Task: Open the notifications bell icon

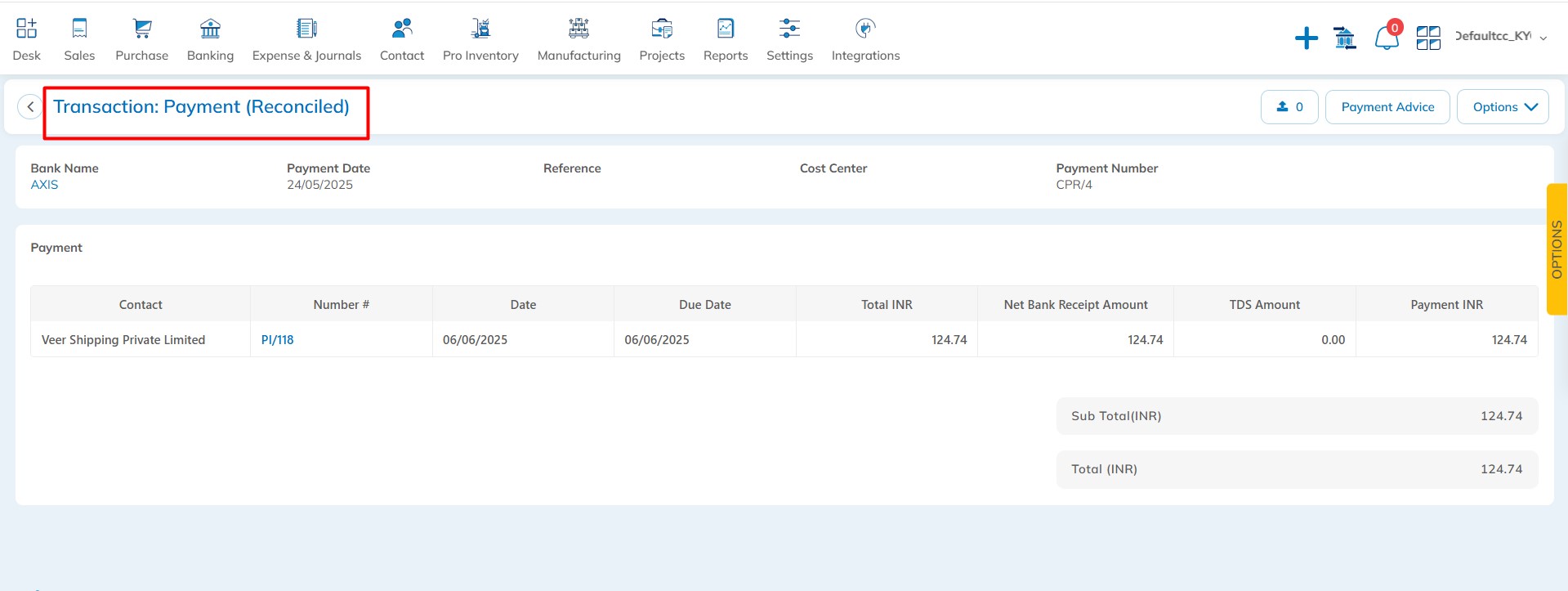Action: pyautogui.click(x=1387, y=38)
